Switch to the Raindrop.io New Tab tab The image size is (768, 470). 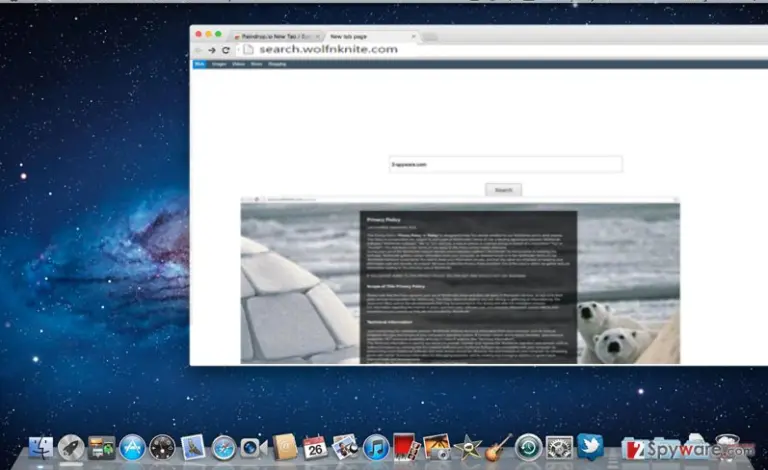click(x=277, y=37)
